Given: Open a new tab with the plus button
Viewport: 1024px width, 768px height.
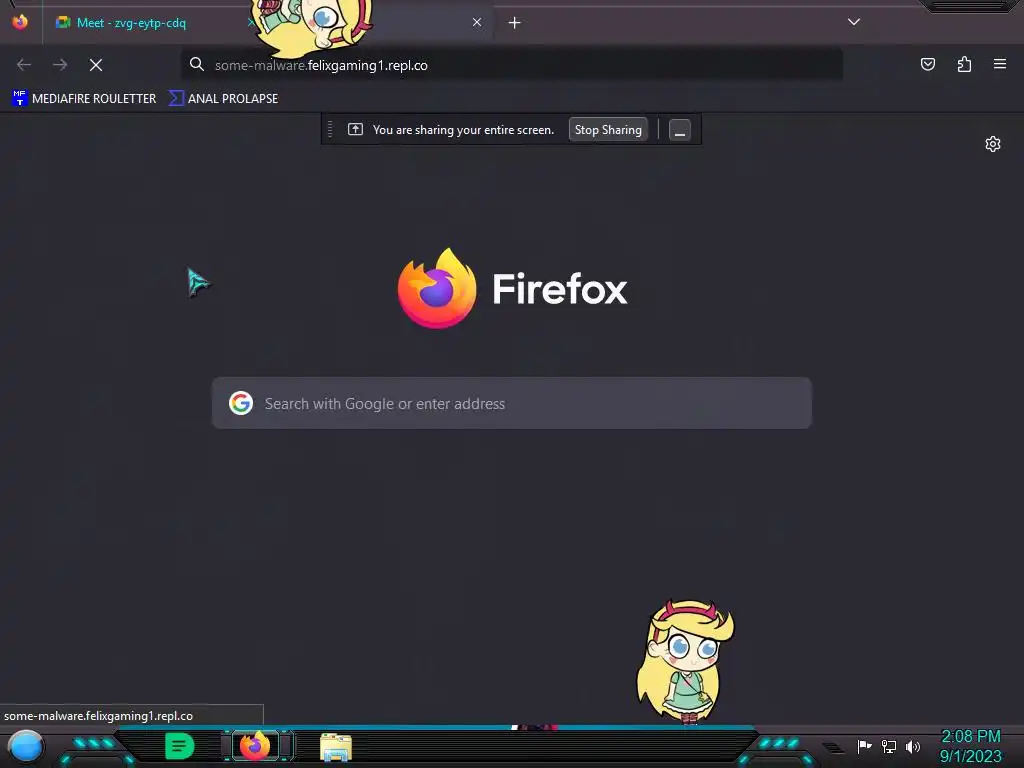Looking at the screenshot, I should (x=515, y=23).
